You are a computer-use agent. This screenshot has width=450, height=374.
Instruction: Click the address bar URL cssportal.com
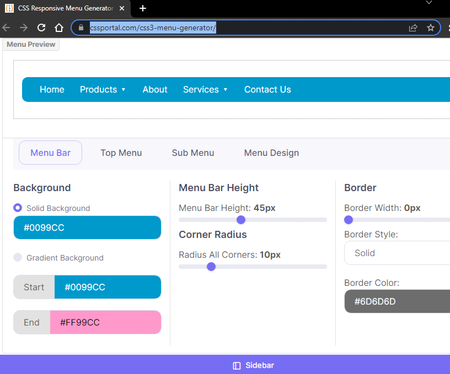153,28
